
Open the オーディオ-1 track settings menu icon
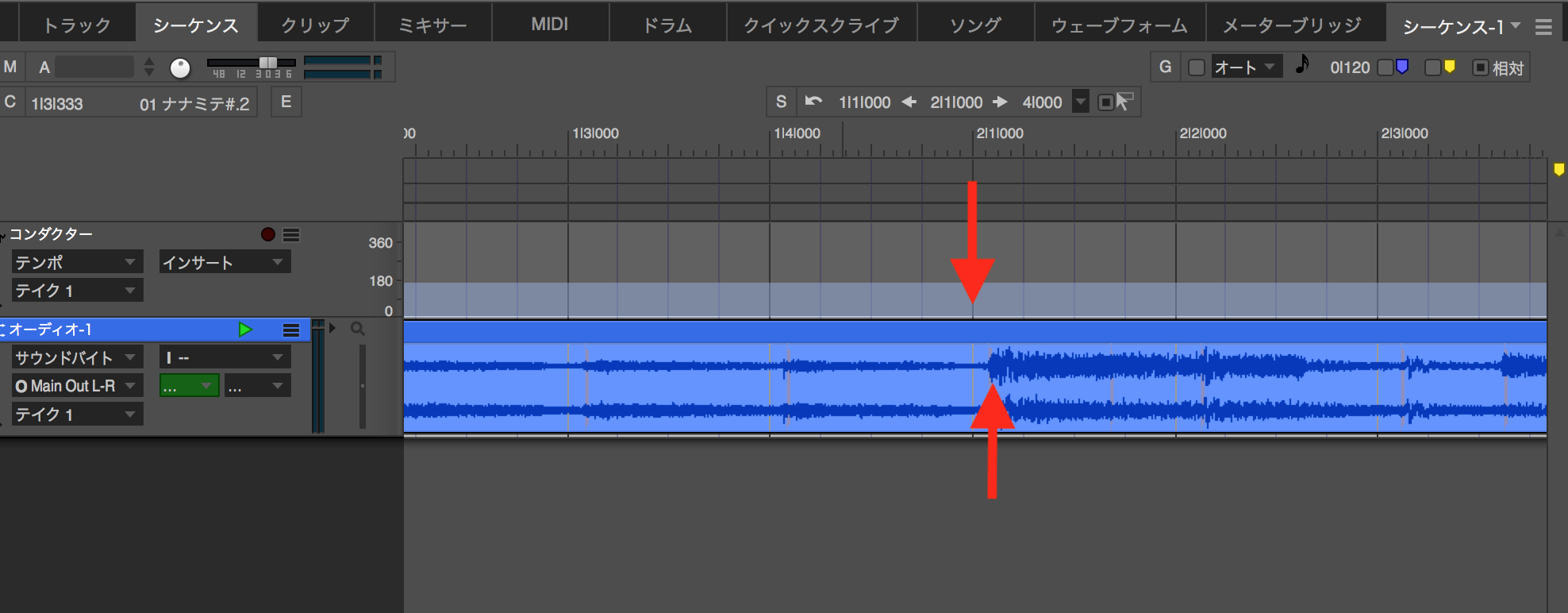291,330
